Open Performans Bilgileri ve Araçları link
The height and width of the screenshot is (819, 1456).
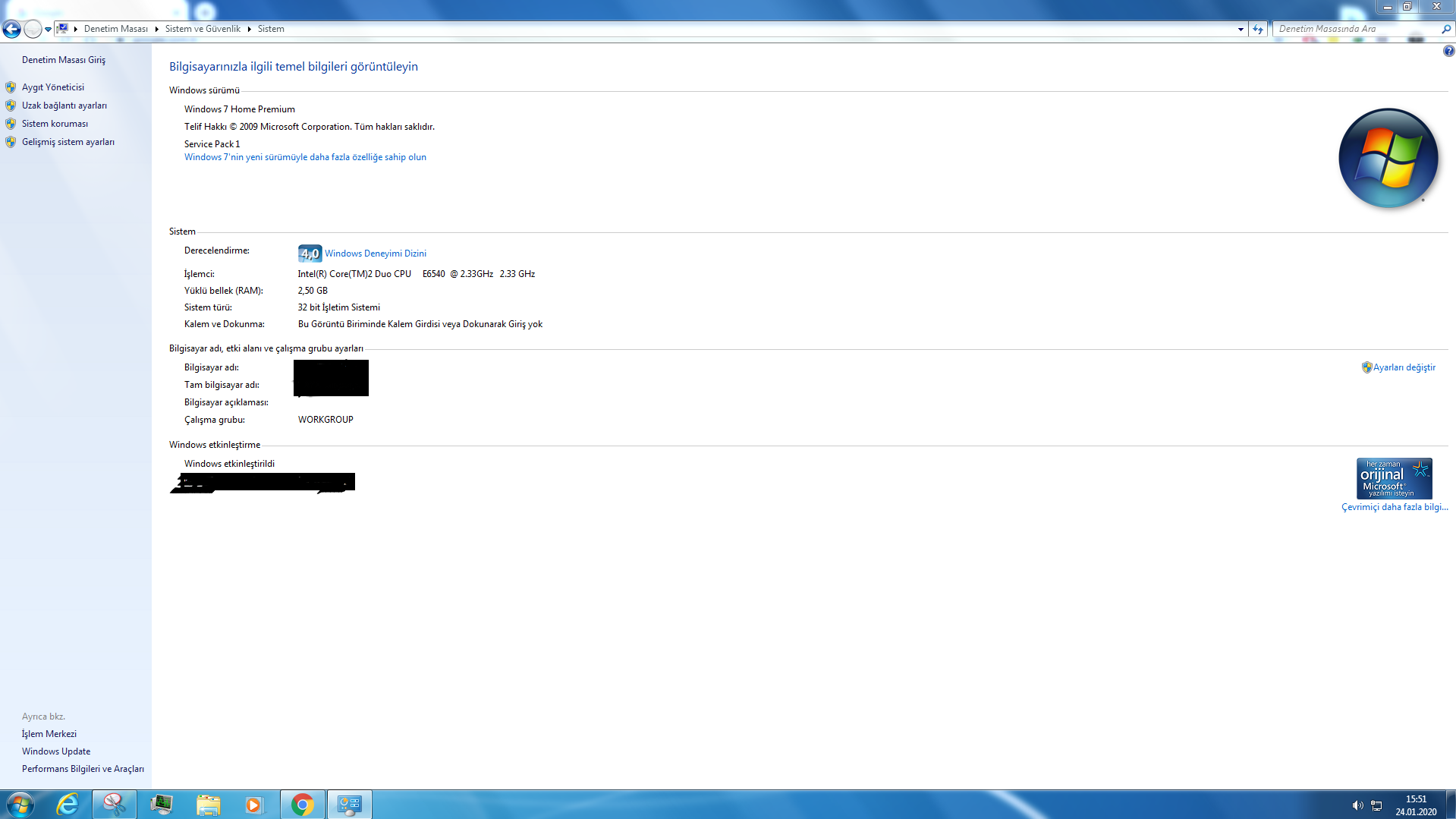click(83, 769)
